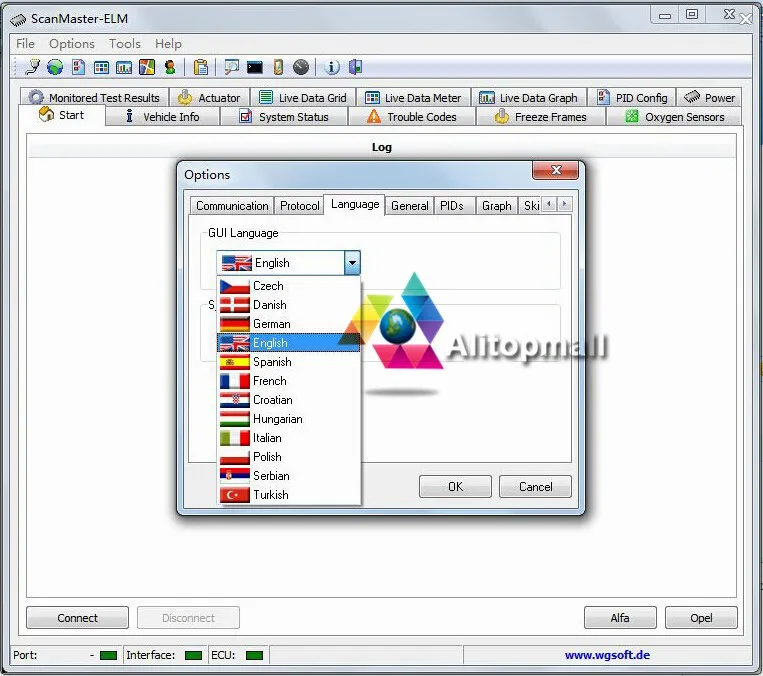Click the Opel button
763x676 pixels.
pos(701,618)
